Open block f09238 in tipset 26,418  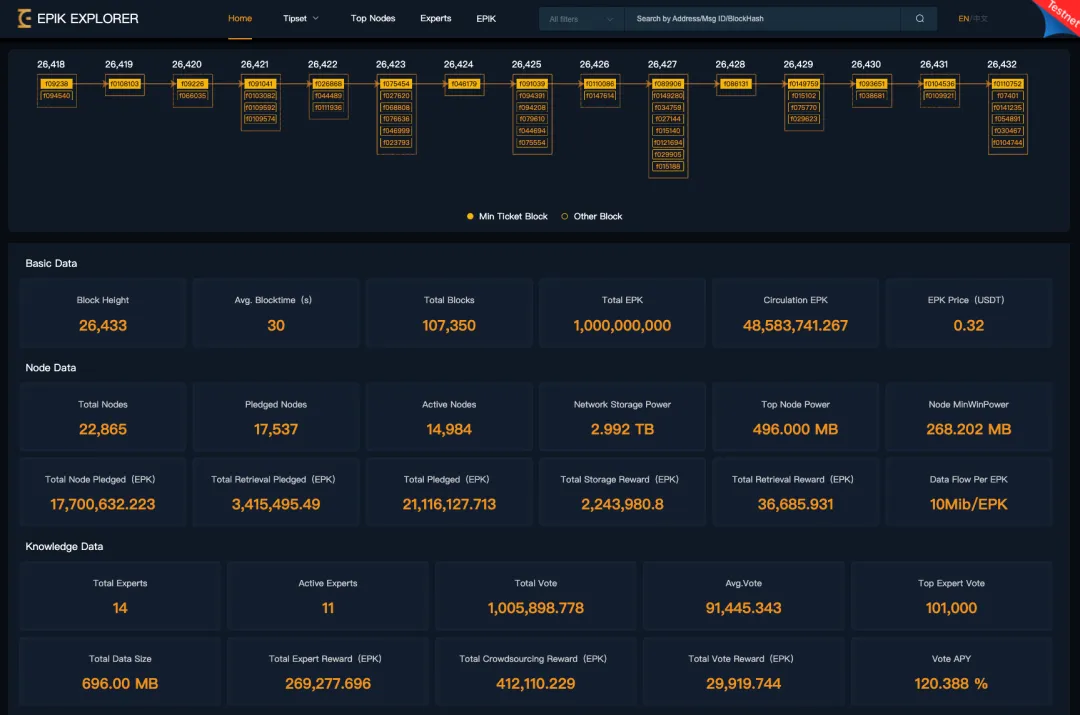point(56,84)
